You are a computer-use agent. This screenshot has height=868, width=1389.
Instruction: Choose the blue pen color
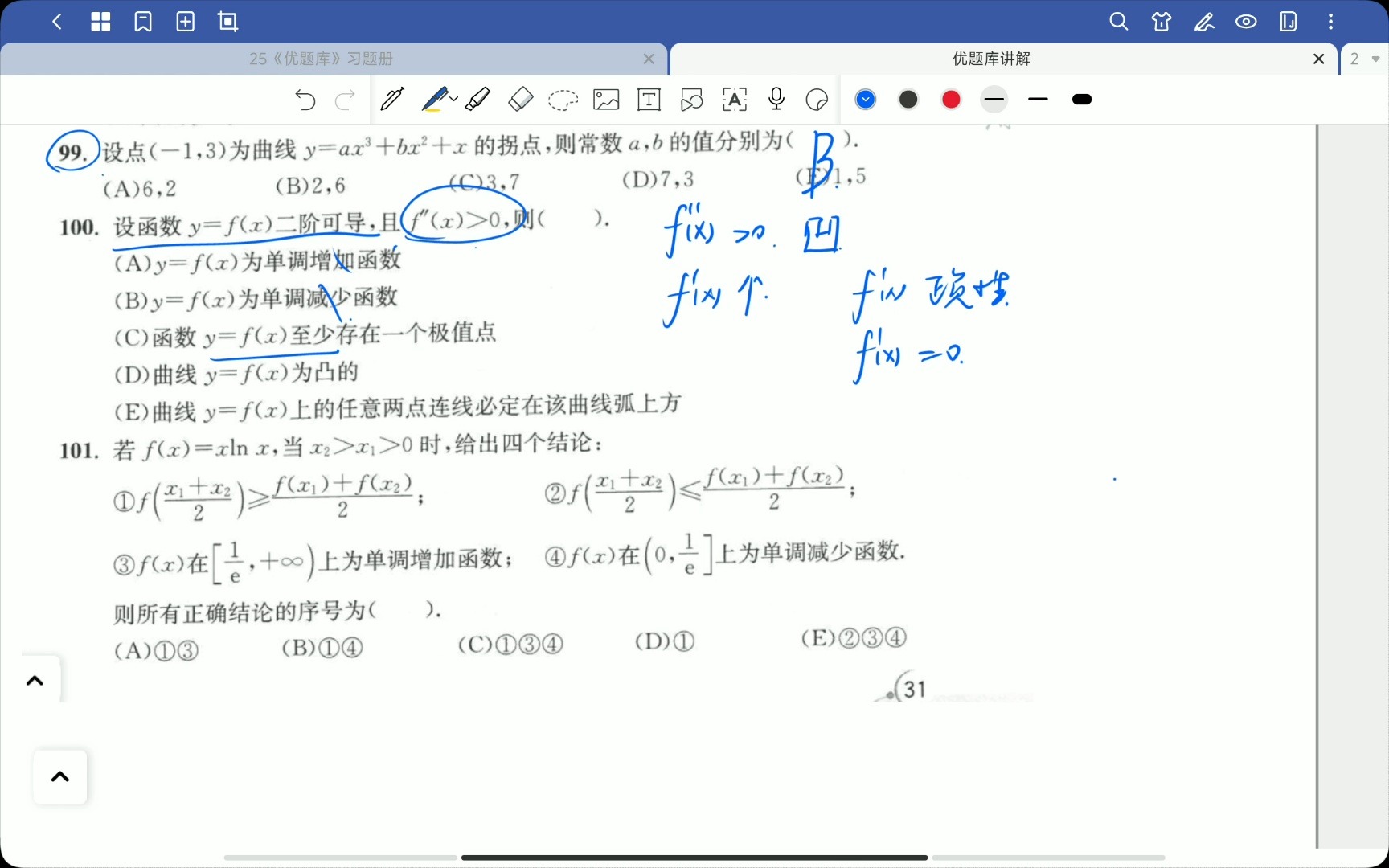click(x=866, y=100)
